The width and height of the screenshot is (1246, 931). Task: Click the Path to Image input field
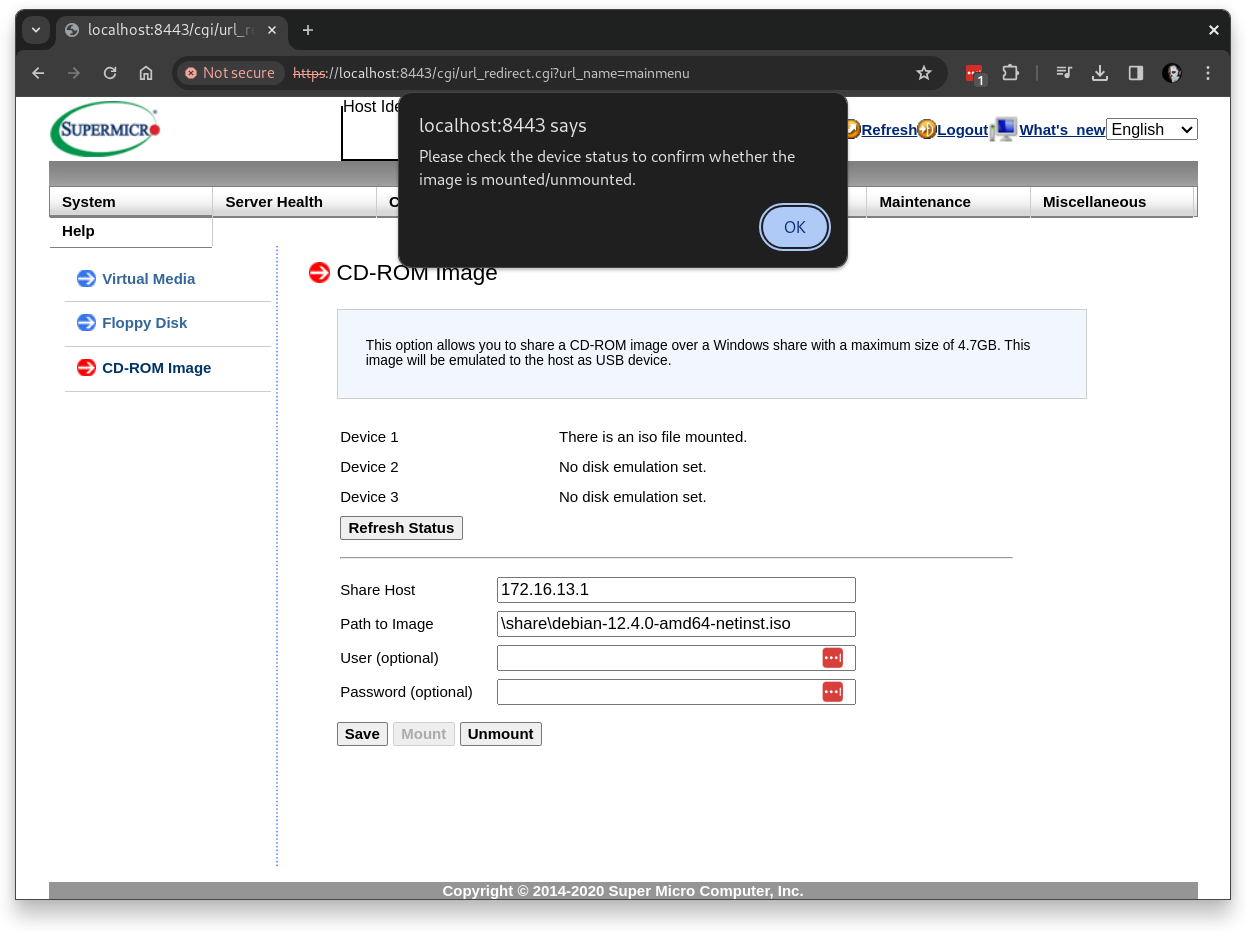[676, 624]
